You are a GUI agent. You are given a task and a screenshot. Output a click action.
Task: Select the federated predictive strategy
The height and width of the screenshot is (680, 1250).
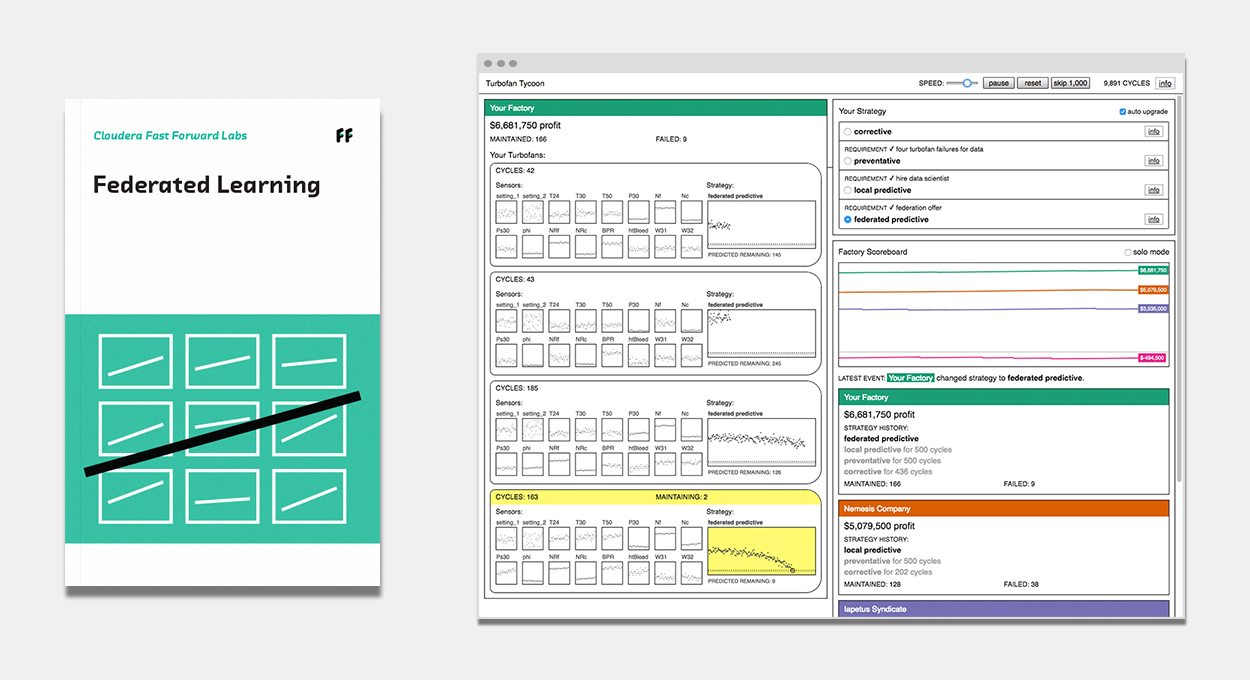coord(848,219)
